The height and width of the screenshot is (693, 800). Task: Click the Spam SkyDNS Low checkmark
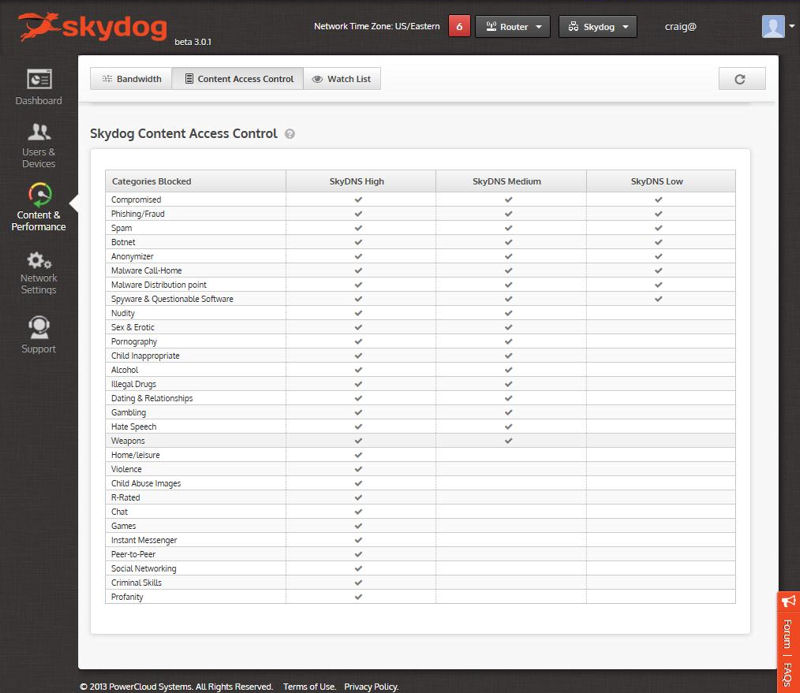(658, 228)
